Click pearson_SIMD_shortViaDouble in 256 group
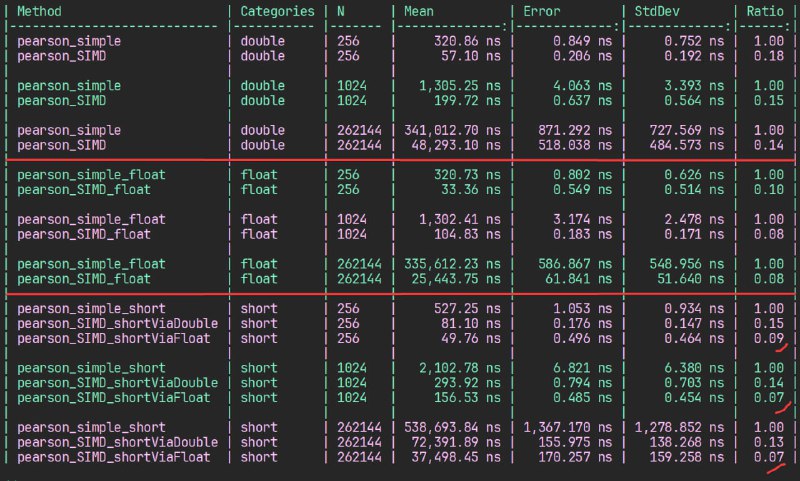 click(117, 323)
